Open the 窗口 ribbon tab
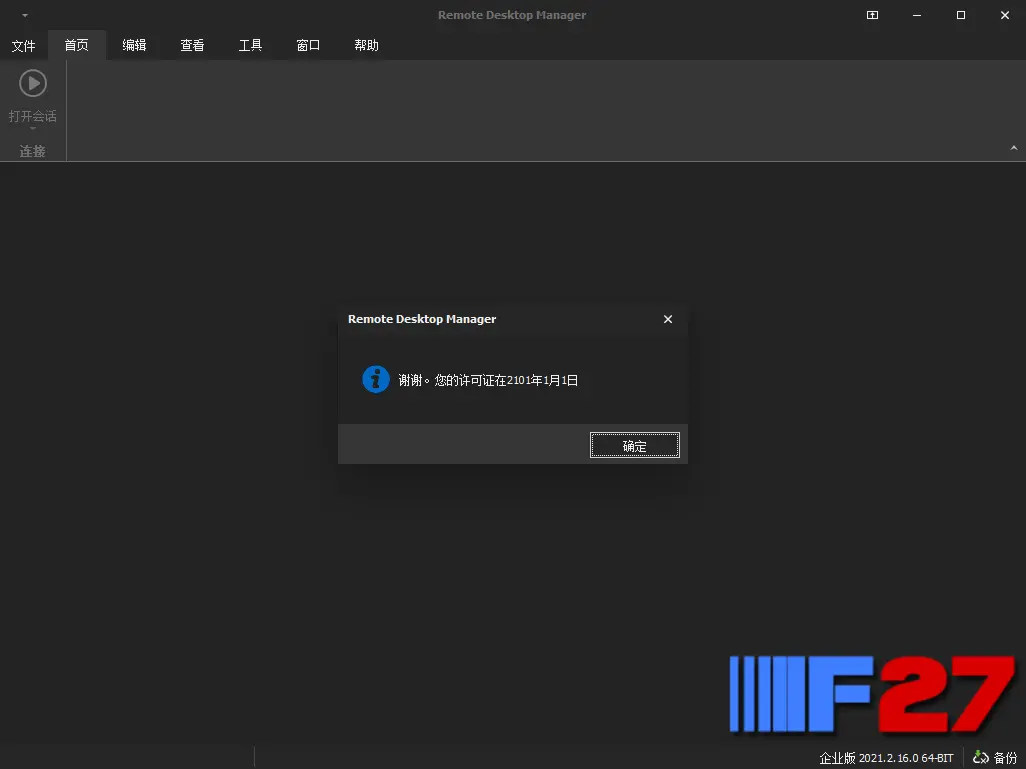This screenshot has height=769, width=1026. (308, 45)
